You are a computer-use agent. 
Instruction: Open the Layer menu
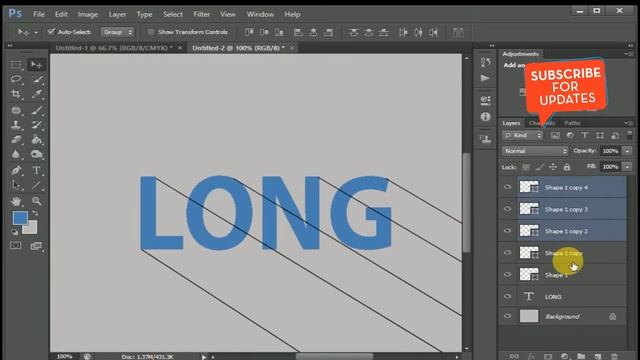[x=117, y=14]
